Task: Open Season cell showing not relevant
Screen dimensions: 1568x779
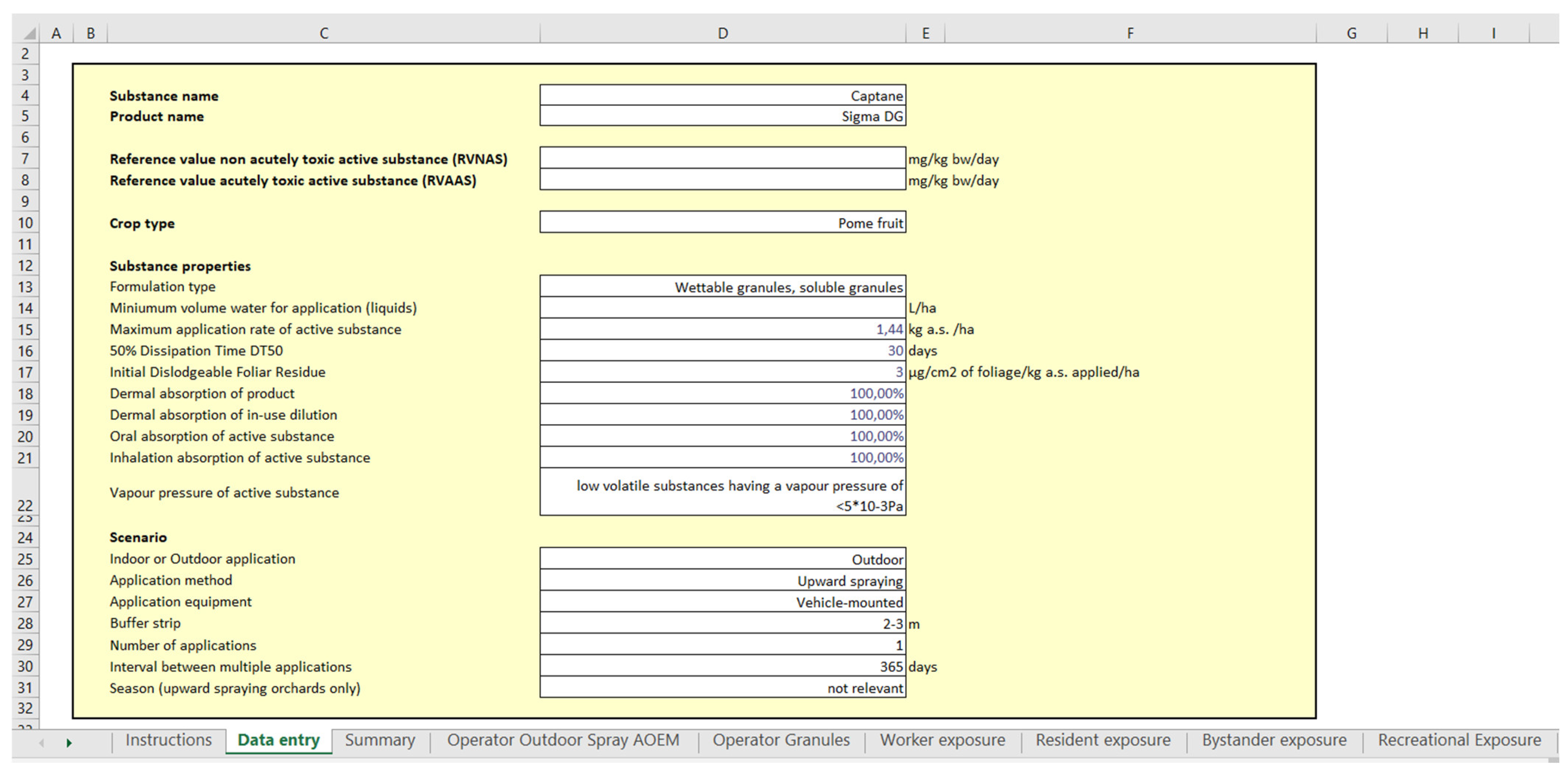Action: point(723,688)
